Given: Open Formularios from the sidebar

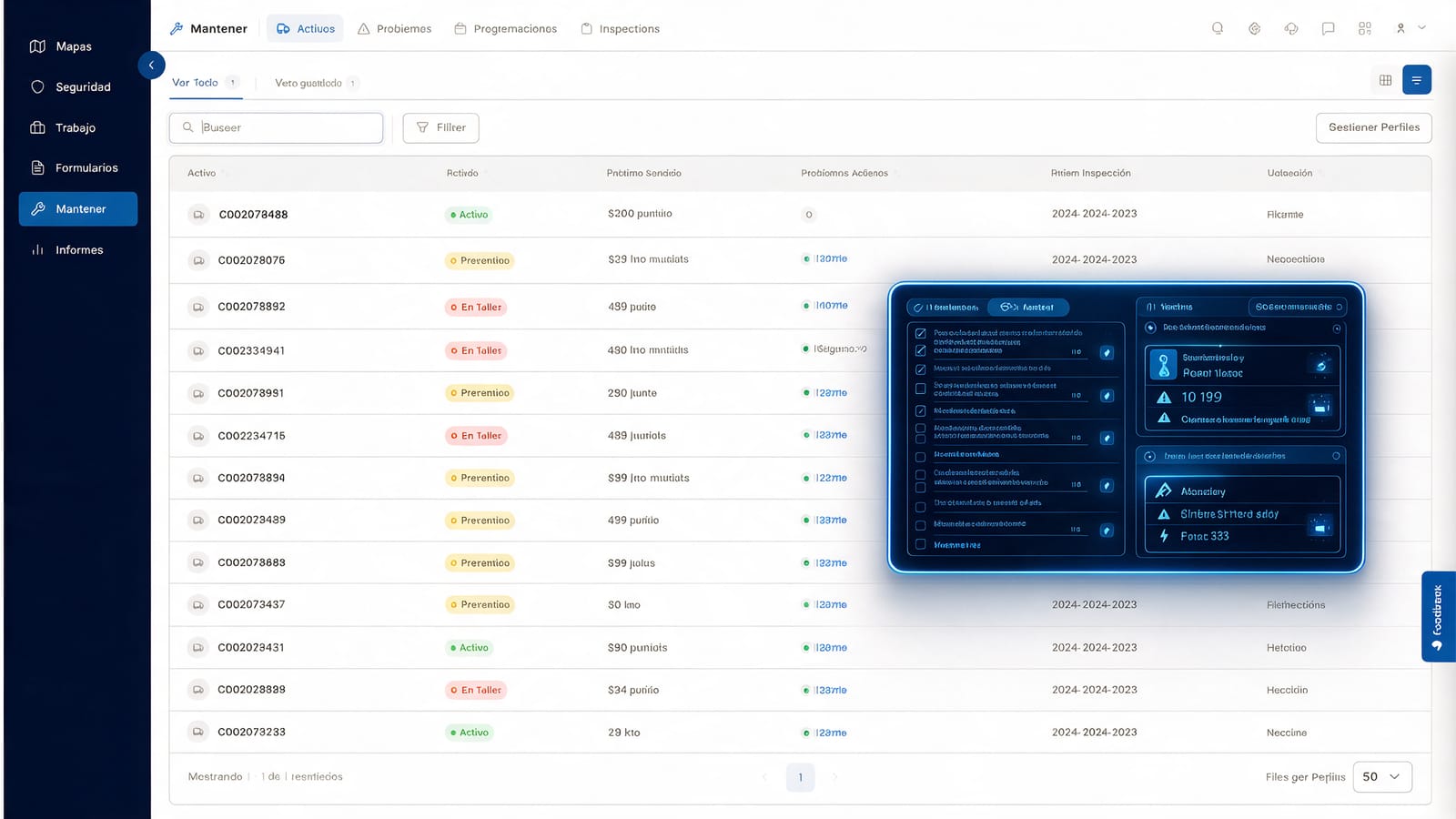Looking at the screenshot, I should click(x=74, y=167).
